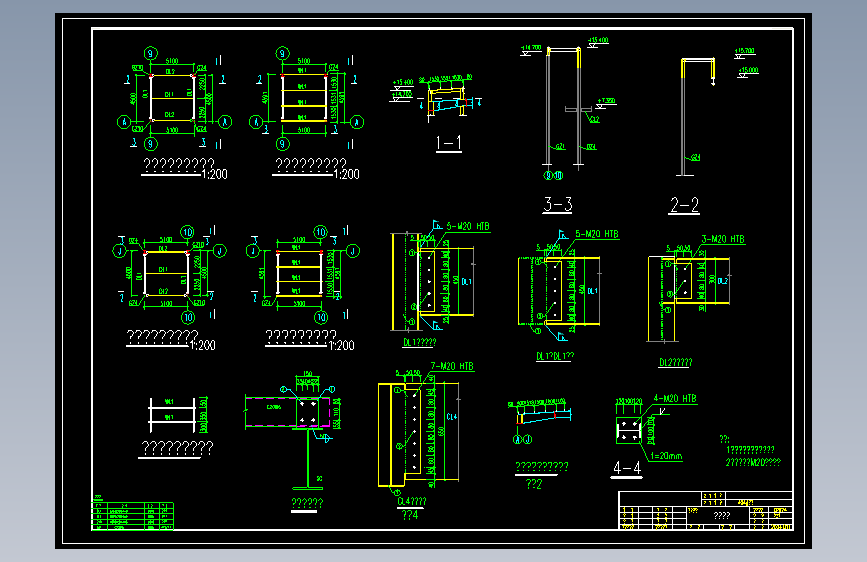
Task: Select the "??????????" title above "??2"
Action: 542,466
